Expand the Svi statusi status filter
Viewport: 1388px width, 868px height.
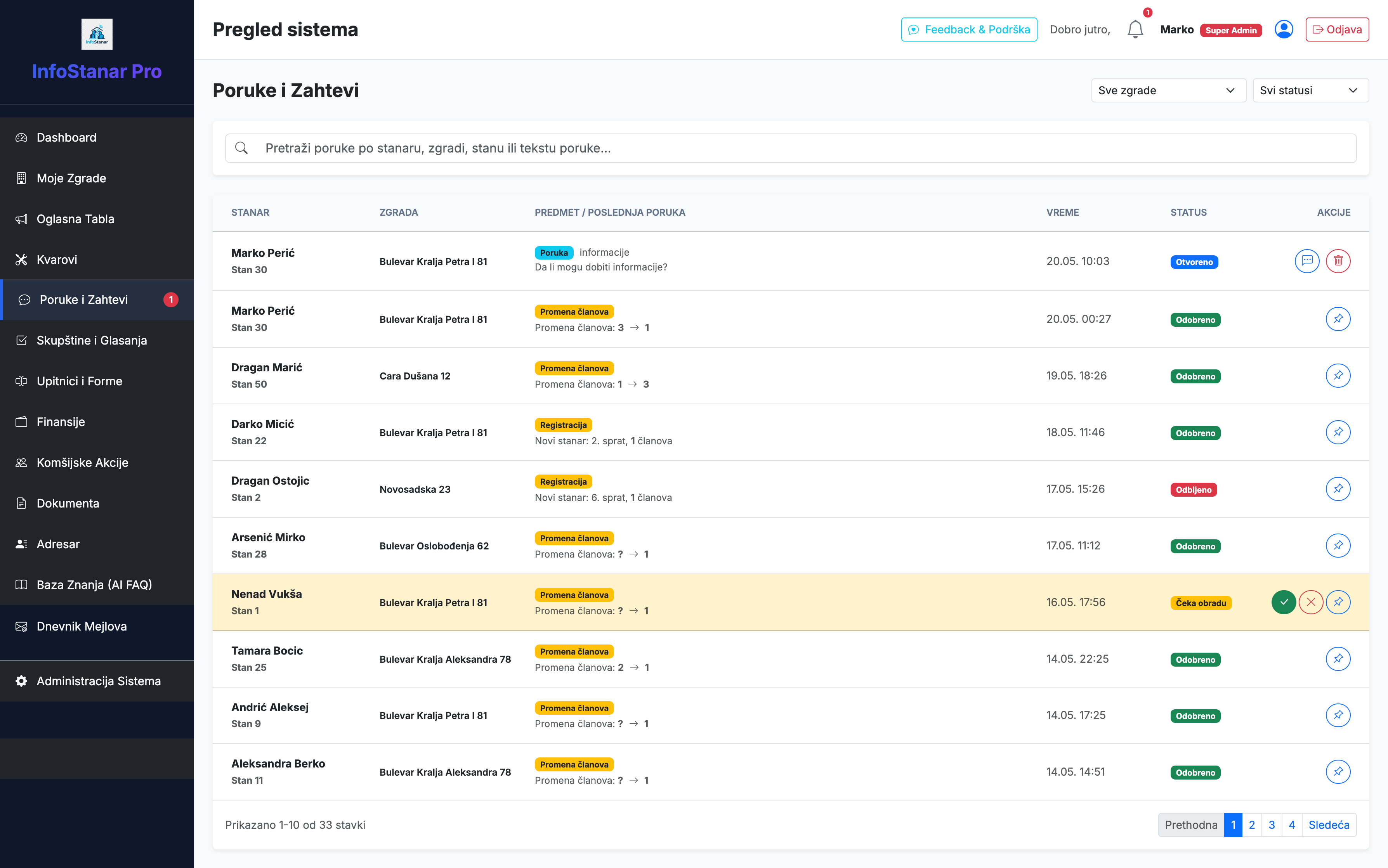tap(1310, 90)
